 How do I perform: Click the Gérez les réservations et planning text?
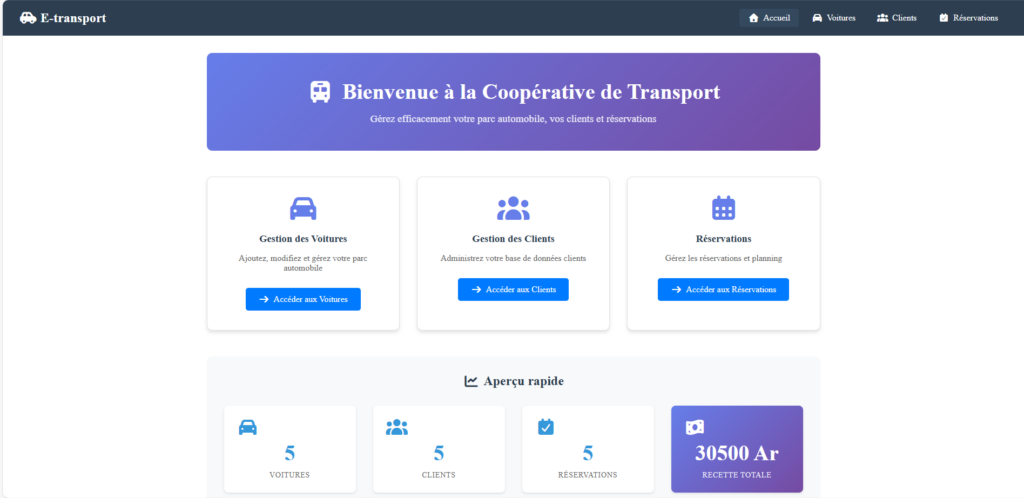724,258
